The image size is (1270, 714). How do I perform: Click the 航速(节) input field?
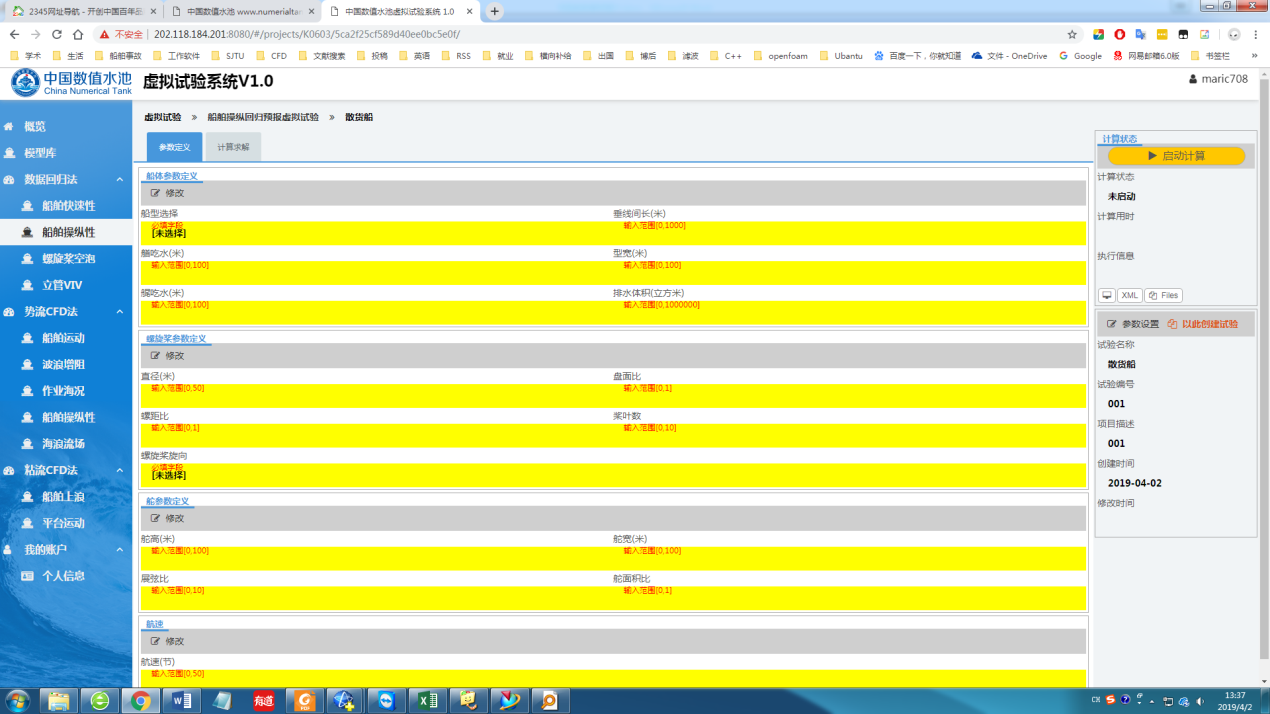pyautogui.click(x=612, y=679)
